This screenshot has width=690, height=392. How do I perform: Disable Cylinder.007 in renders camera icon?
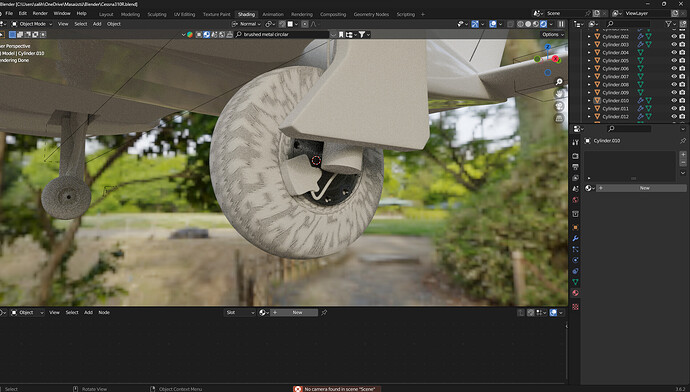click(682, 77)
